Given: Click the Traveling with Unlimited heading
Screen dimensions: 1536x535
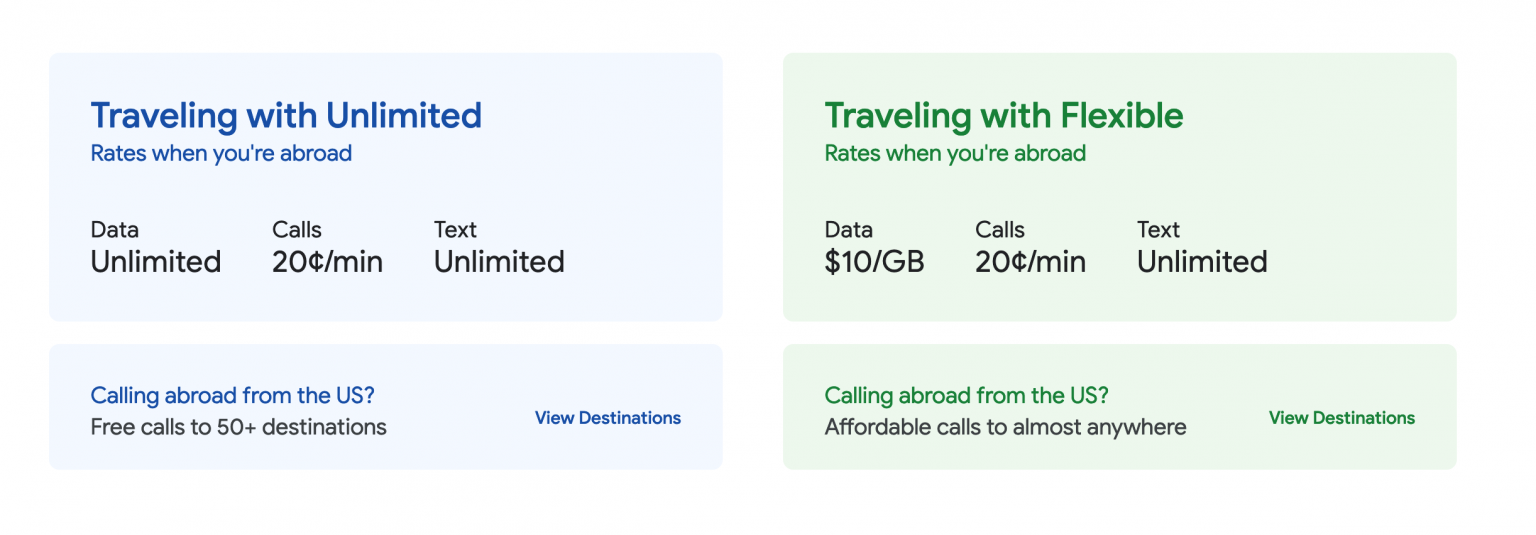Looking at the screenshot, I should [x=286, y=116].
